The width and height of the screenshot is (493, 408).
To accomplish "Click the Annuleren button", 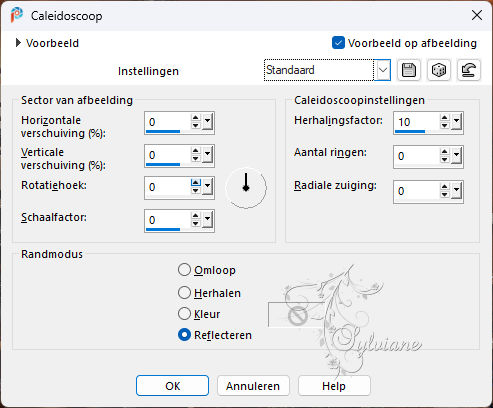I will coord(253,386).
